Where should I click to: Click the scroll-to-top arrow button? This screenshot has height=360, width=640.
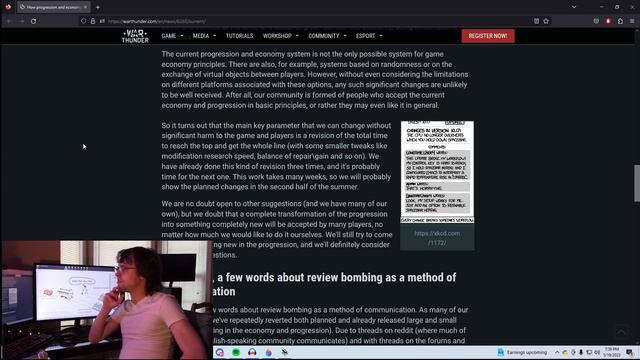(x=620, y=331)
